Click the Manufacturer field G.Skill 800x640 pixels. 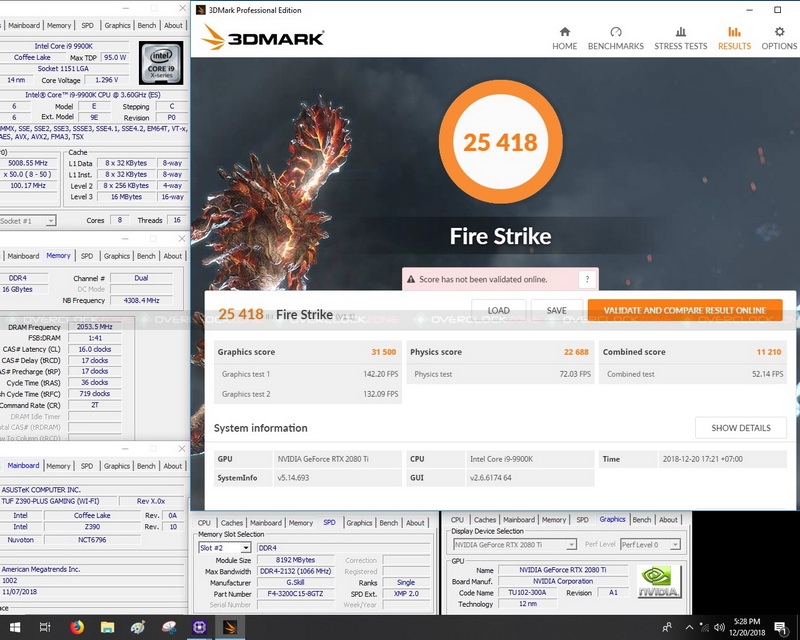coord(295,582)
